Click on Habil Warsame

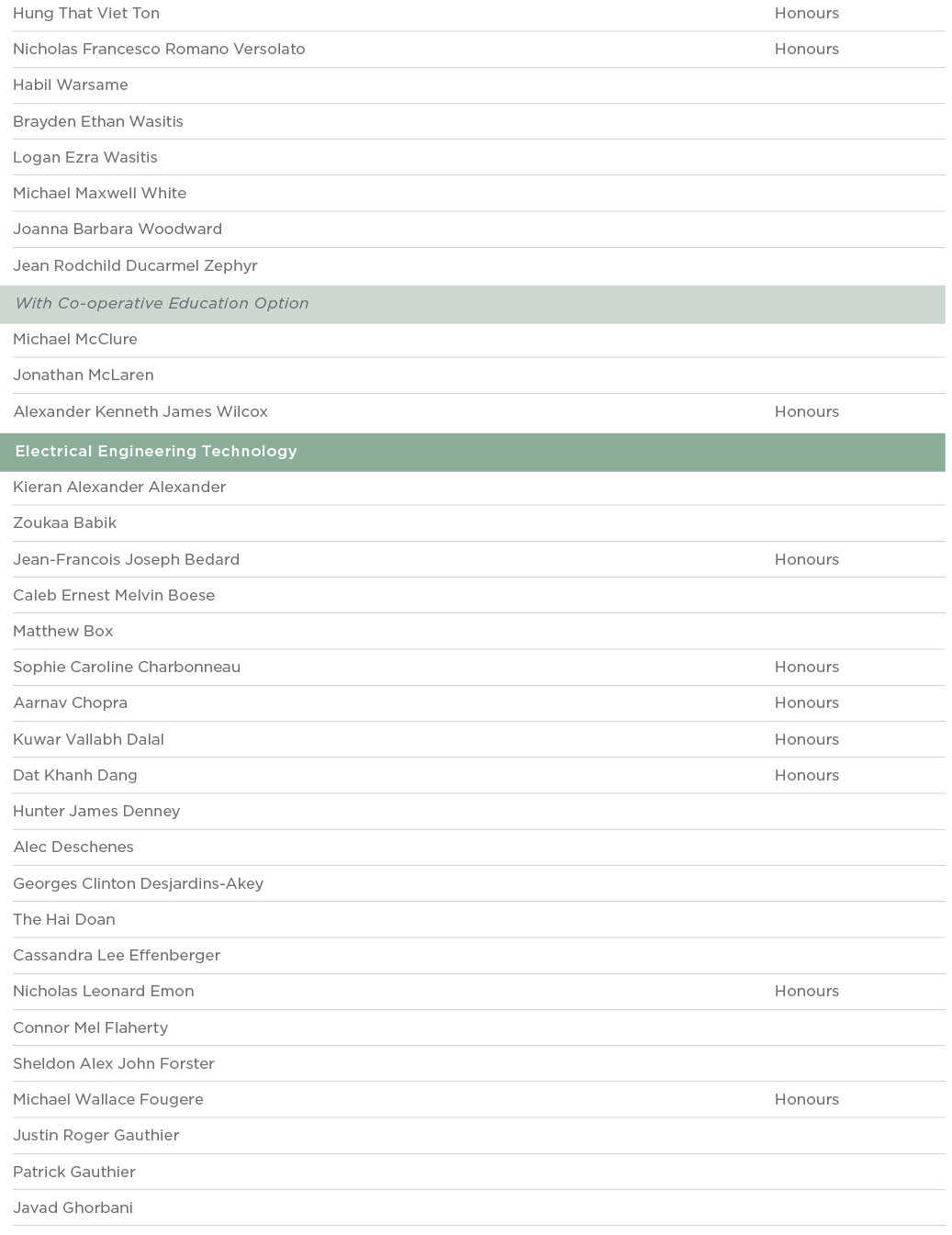point(71,84)
